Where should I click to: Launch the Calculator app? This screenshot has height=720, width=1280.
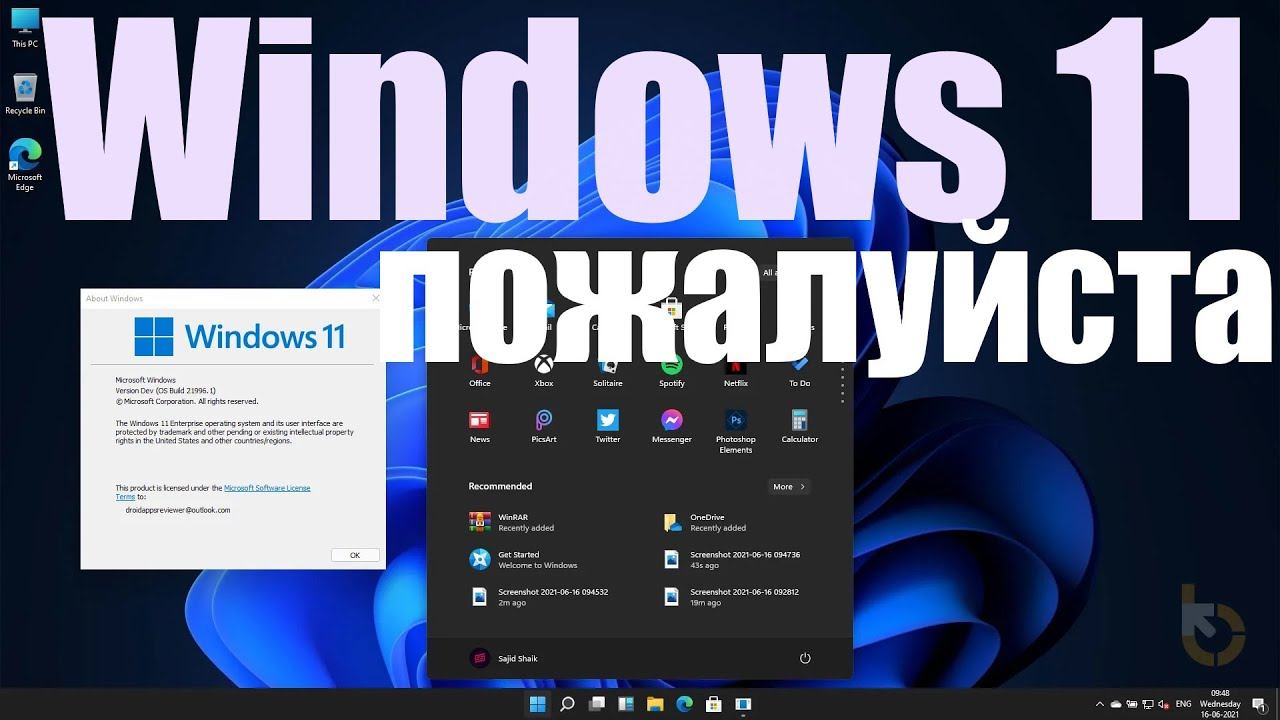tap(800, 427)
